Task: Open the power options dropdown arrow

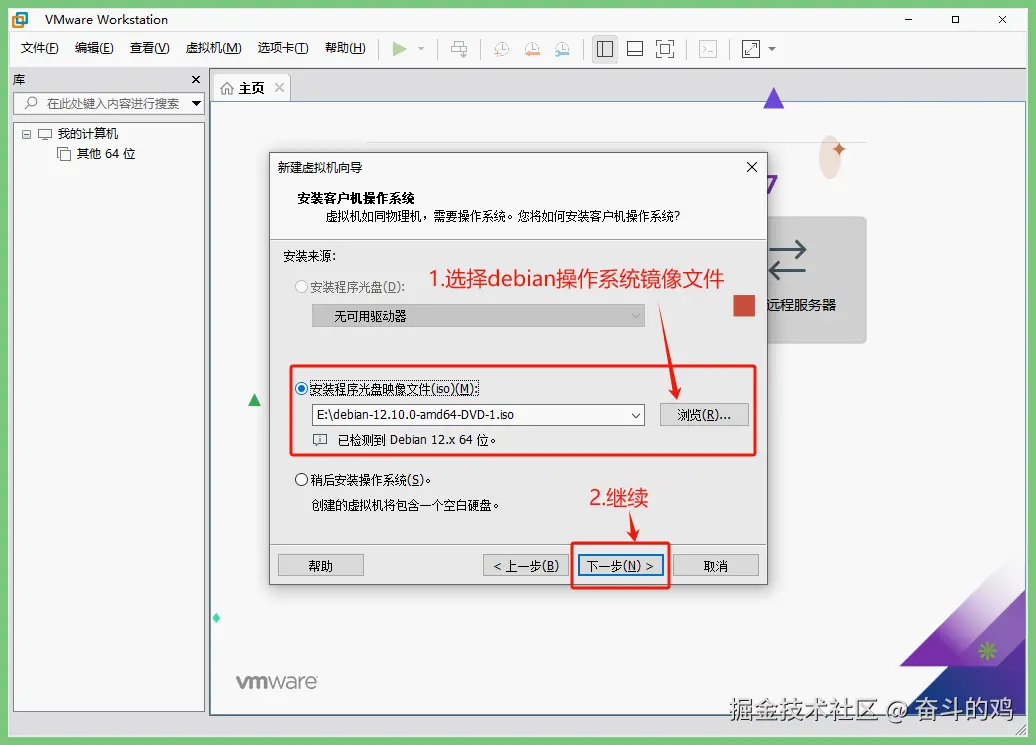Action: (x=421, y=49)
